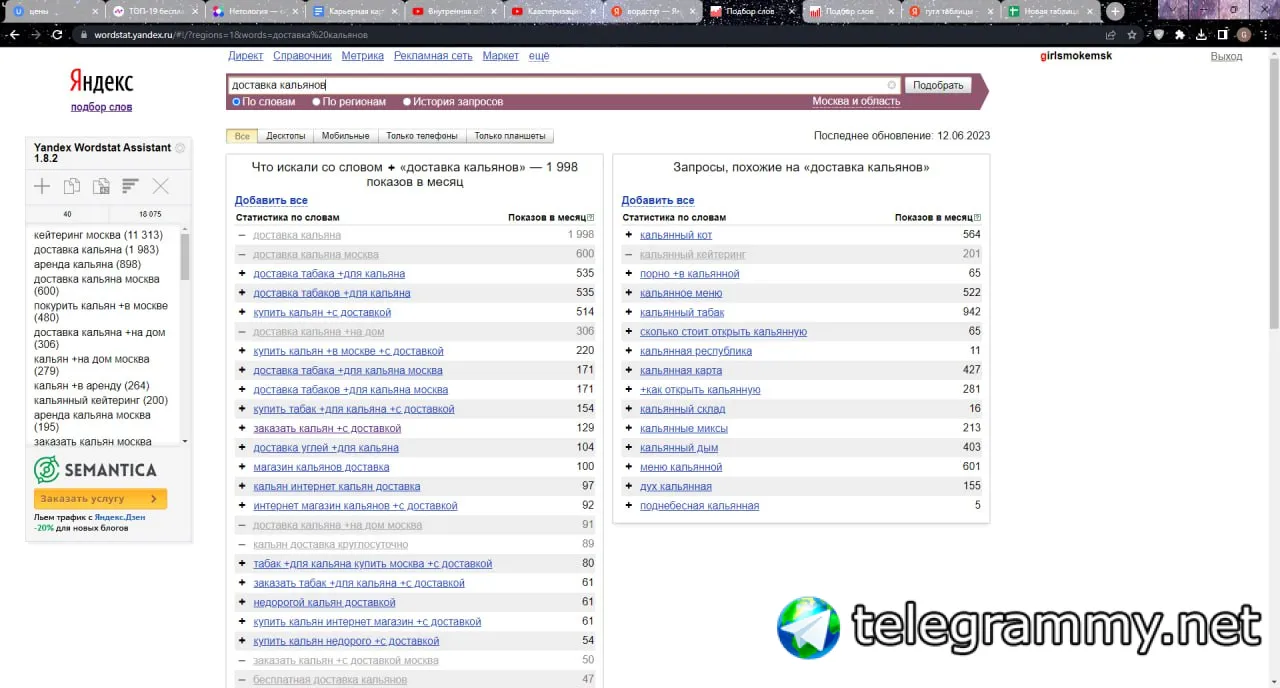Screen dimensions: 1280x688
Task: Click the Яндекс logo
Action: point(101,81)
